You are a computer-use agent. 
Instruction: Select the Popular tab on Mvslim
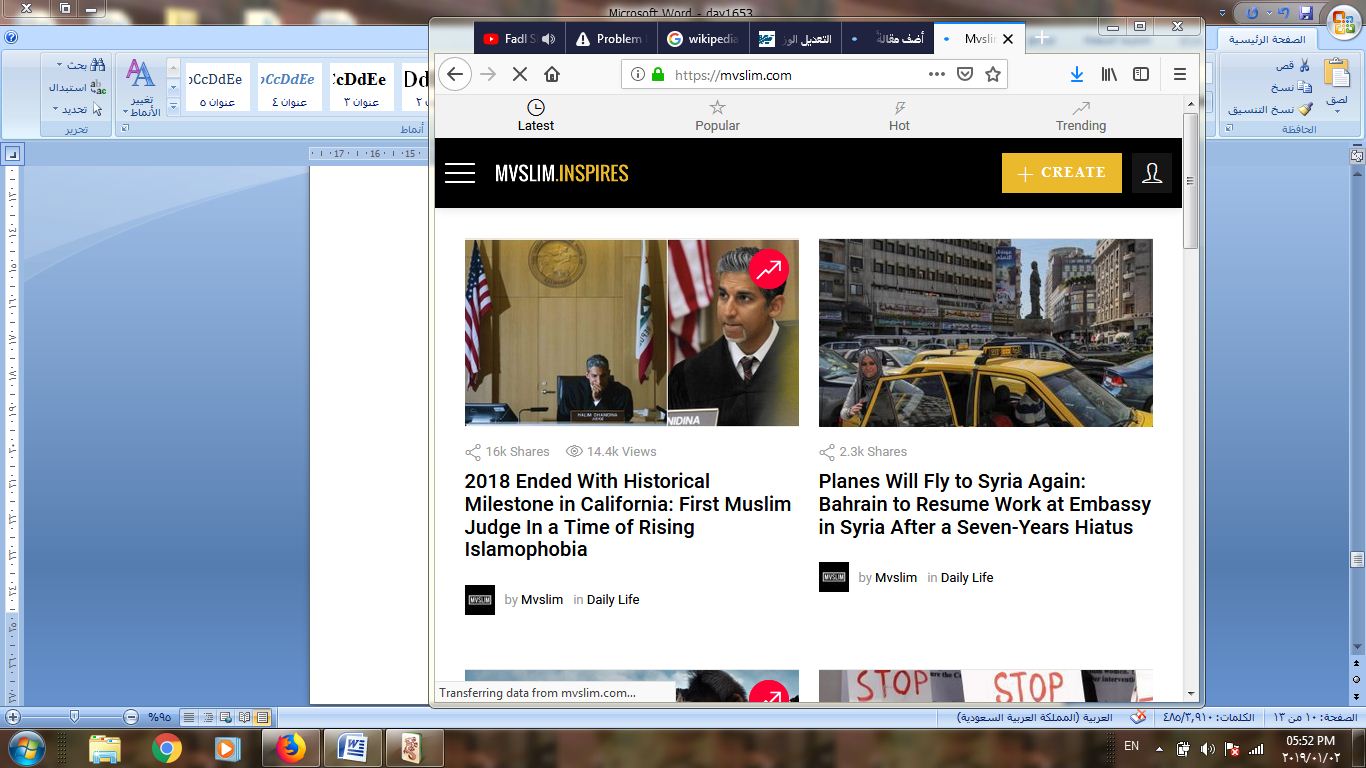tap(717, 116)
